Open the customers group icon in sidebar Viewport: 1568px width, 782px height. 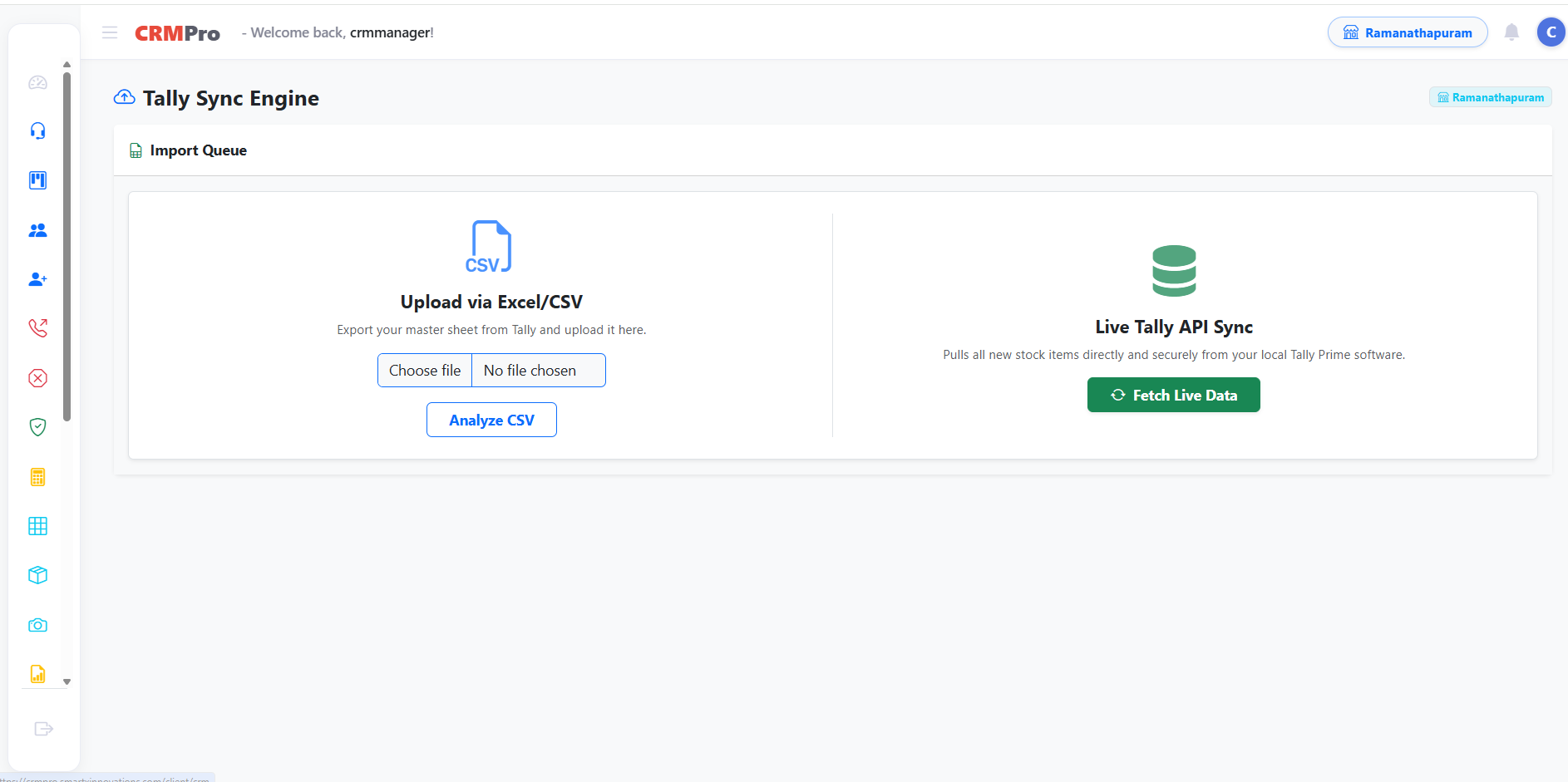[37, 230]
